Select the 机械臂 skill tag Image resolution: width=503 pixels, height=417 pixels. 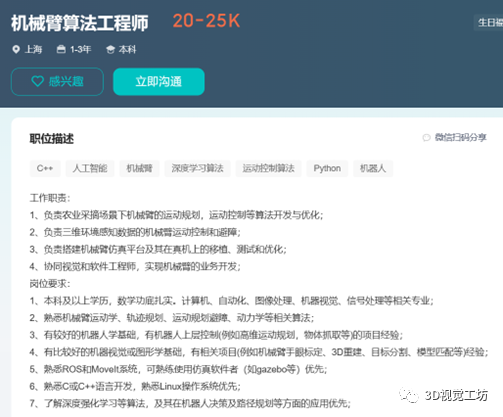coord(139,168)
